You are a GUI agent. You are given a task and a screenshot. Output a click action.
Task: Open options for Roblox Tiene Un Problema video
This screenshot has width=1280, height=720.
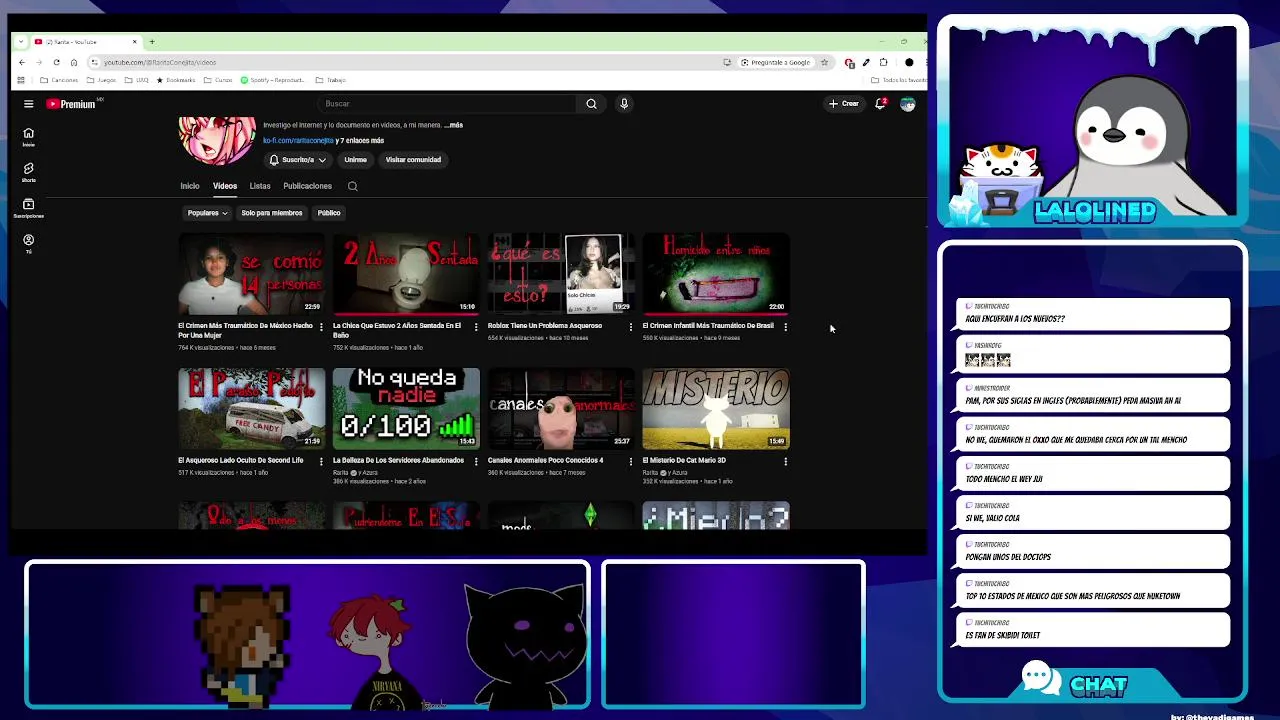[630, 327]
